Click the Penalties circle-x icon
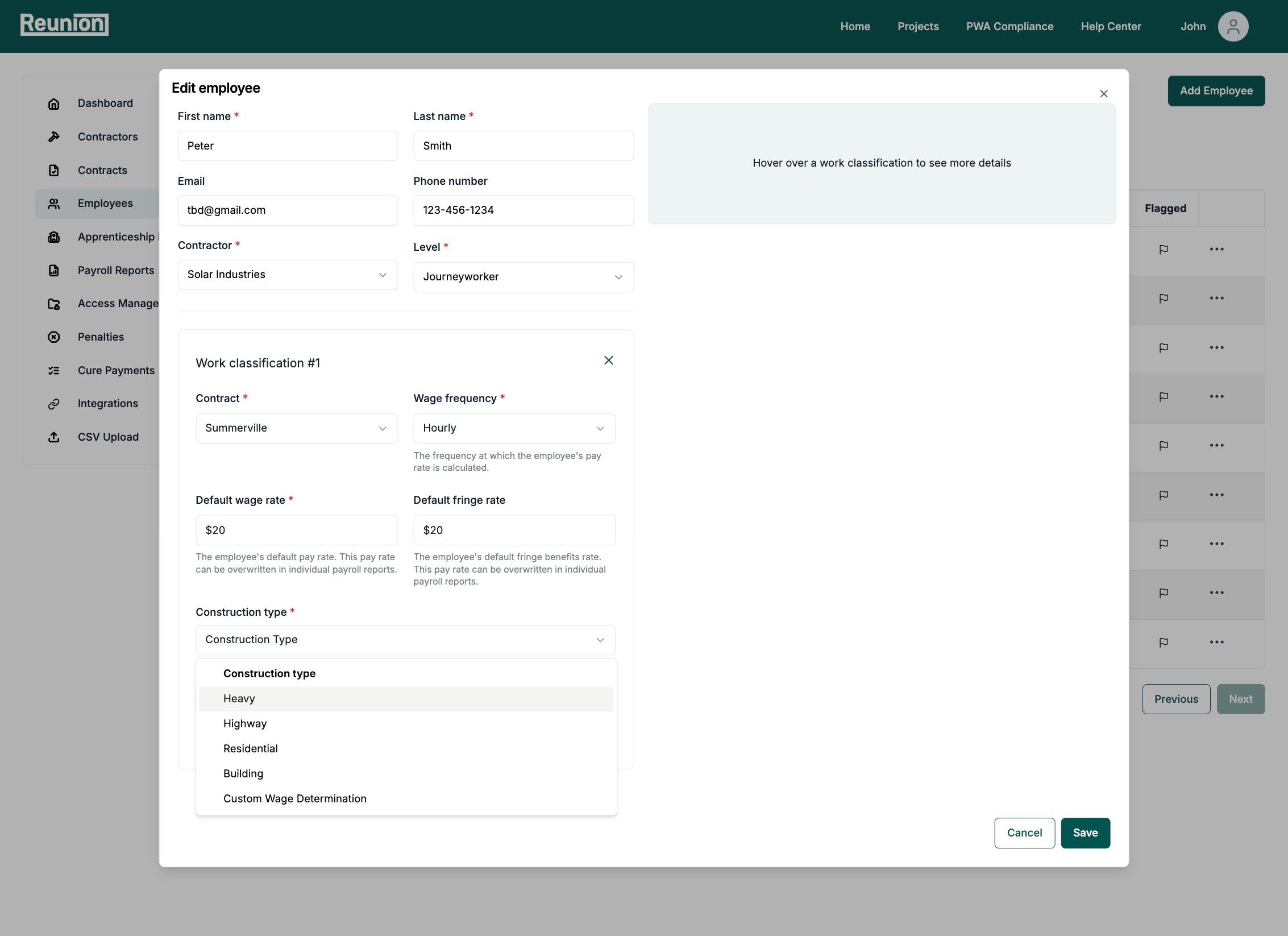Image resolution: width=1288 pixels, height=936 pixels. tap(54, 337)
